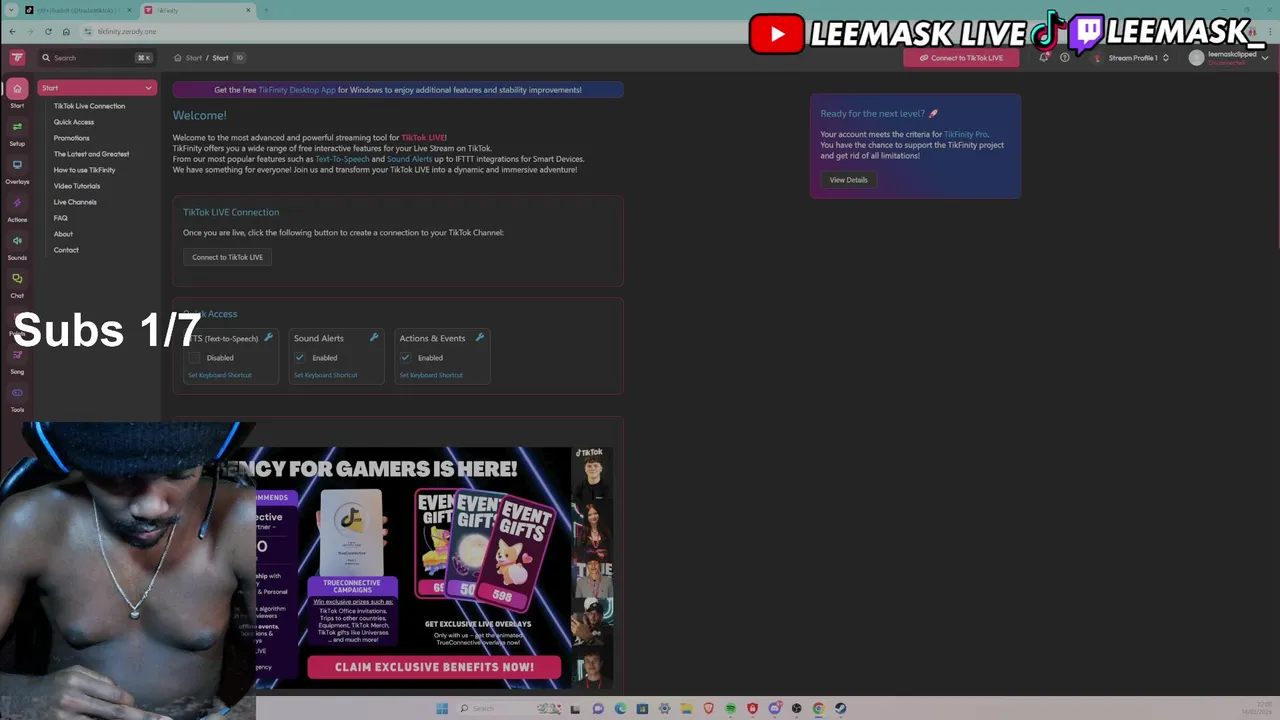Click the home icon in the breadcrumb
This screenshot has height=720, width=1280.
coord(178,58)
